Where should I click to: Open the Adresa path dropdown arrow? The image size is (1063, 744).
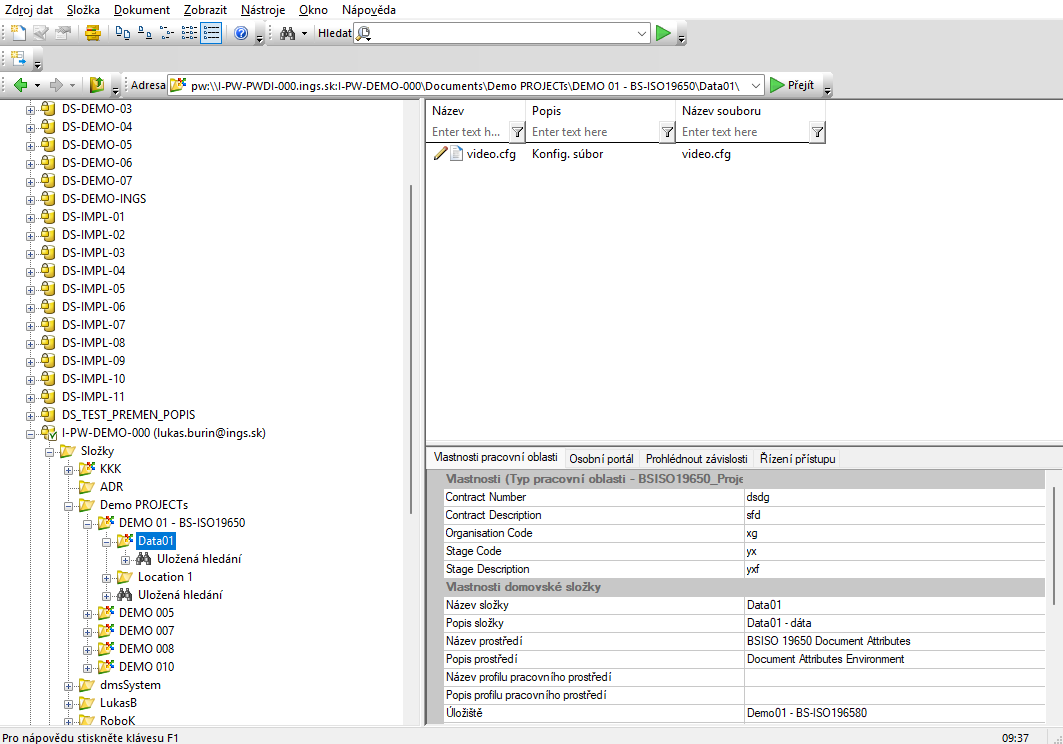pos(755,85)
